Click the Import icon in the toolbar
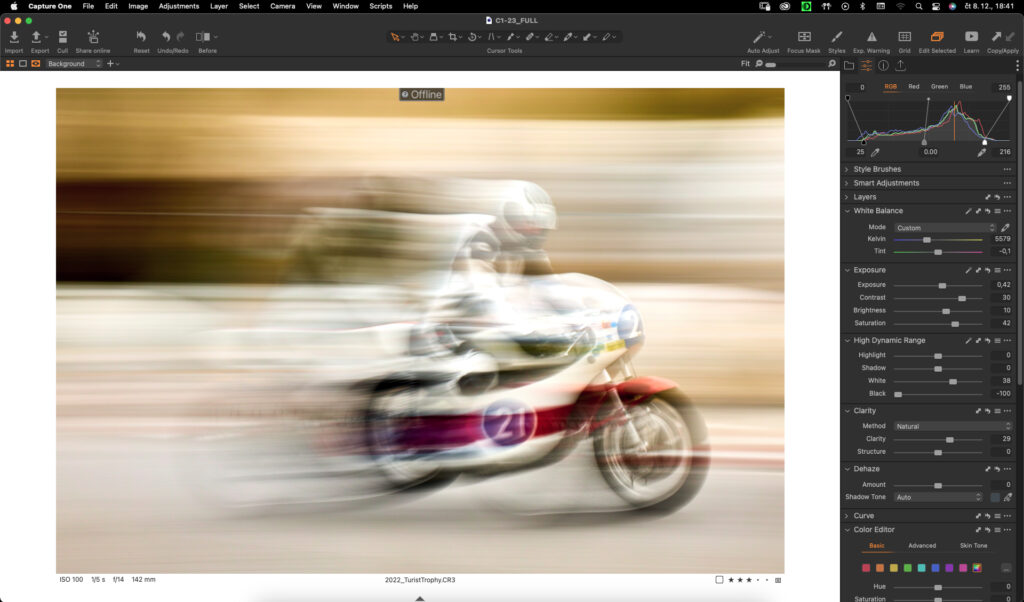 [14, 37]
